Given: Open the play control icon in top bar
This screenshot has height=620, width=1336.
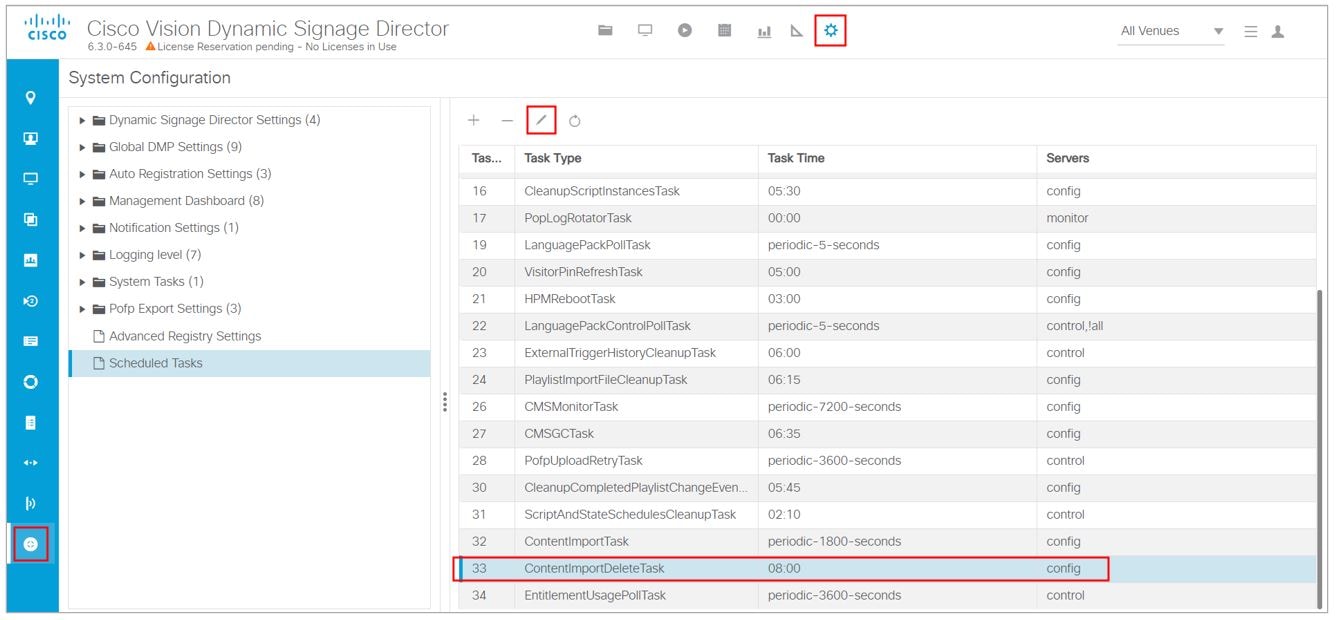Looking at the screenshot, I should (x=684, y=31).
